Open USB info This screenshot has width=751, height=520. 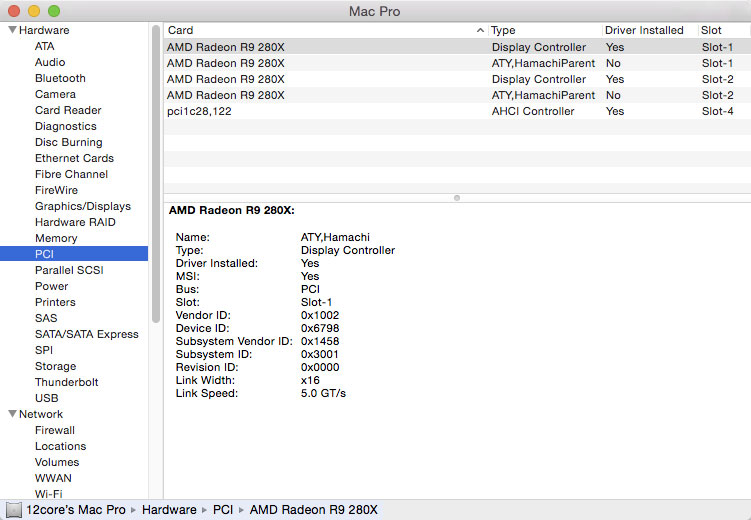point(46,398)
